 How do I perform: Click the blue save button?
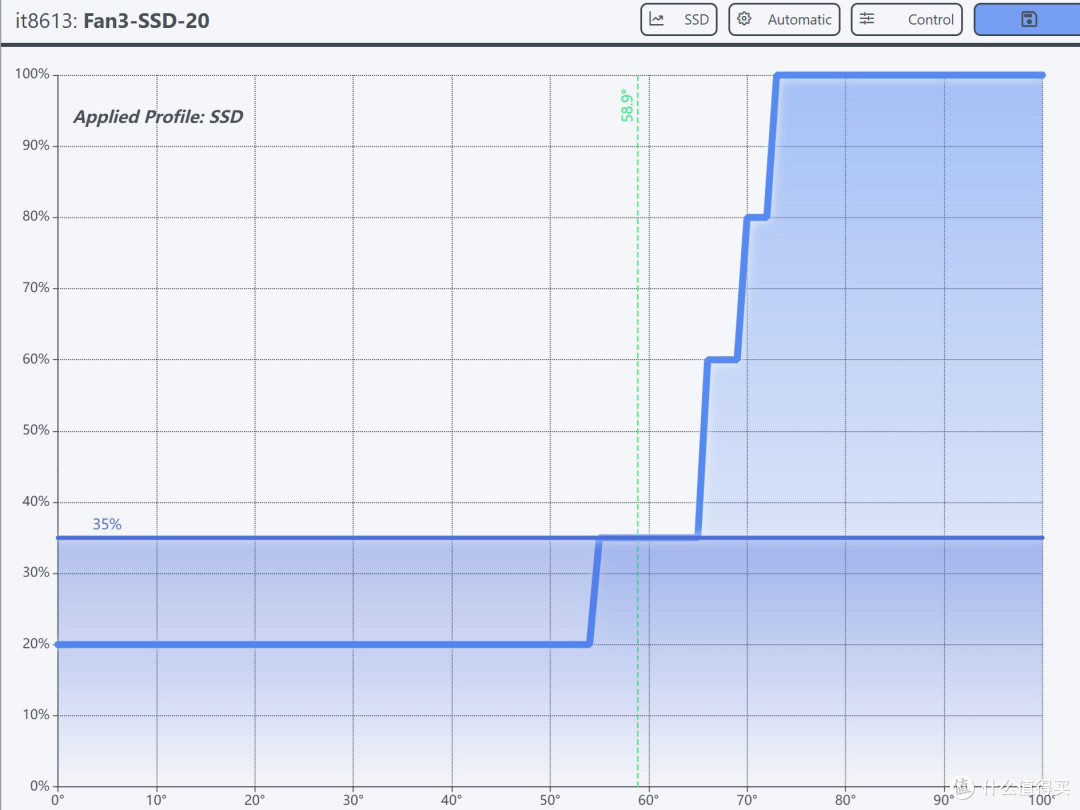coord(1027,19)
